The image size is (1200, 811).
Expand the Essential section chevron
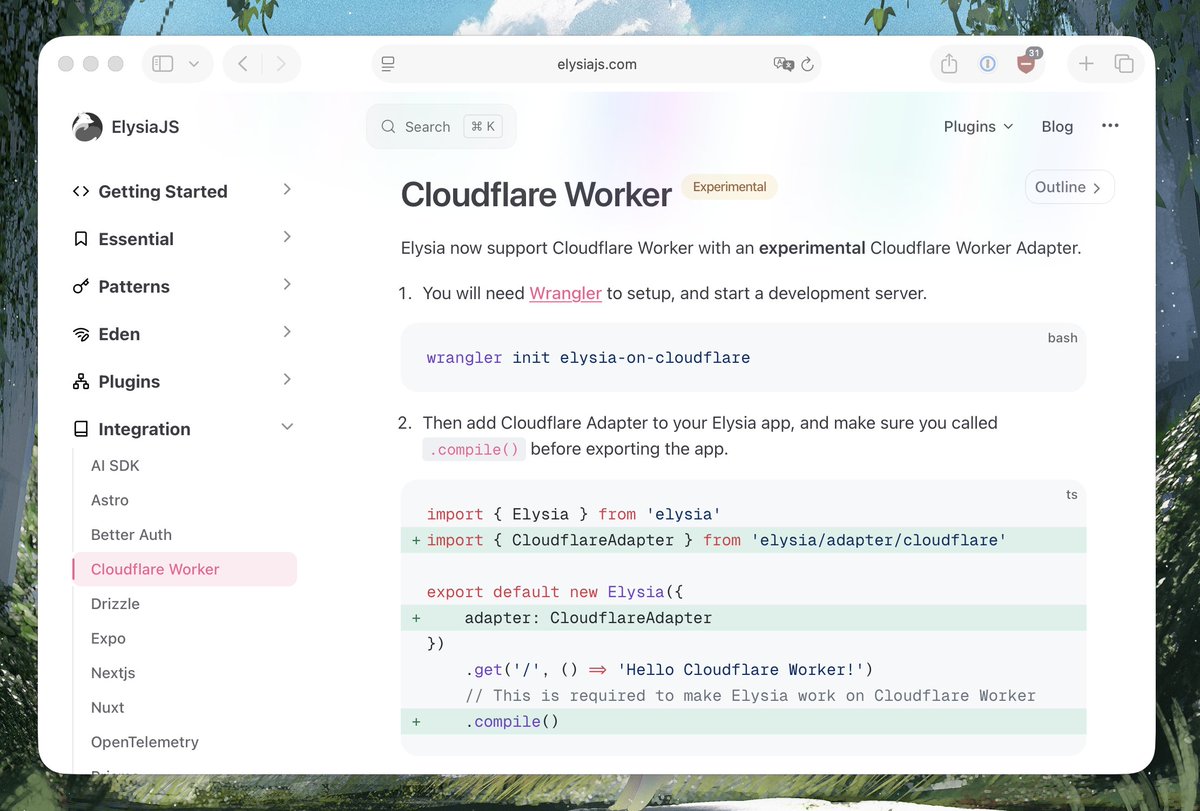coord(287,237)
